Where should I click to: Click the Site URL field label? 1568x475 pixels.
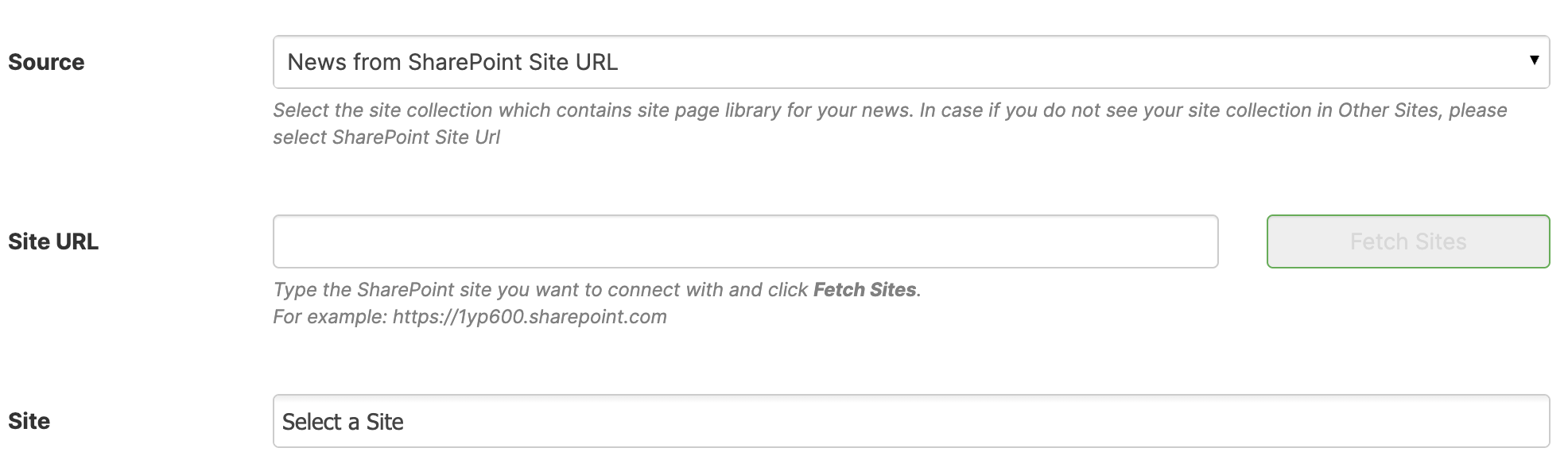pos(52,241)
